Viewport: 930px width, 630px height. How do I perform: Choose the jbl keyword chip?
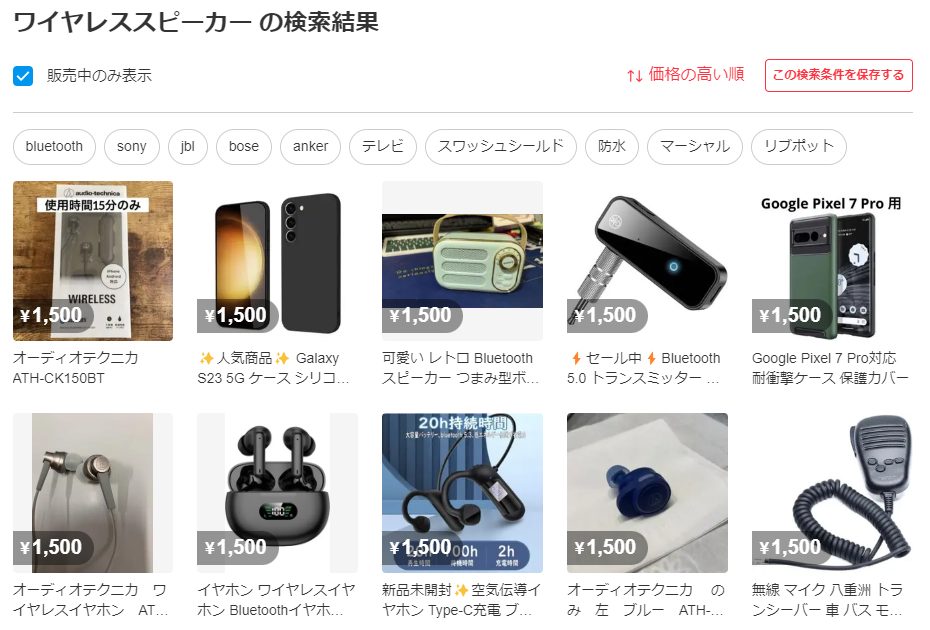click(187, 147)
